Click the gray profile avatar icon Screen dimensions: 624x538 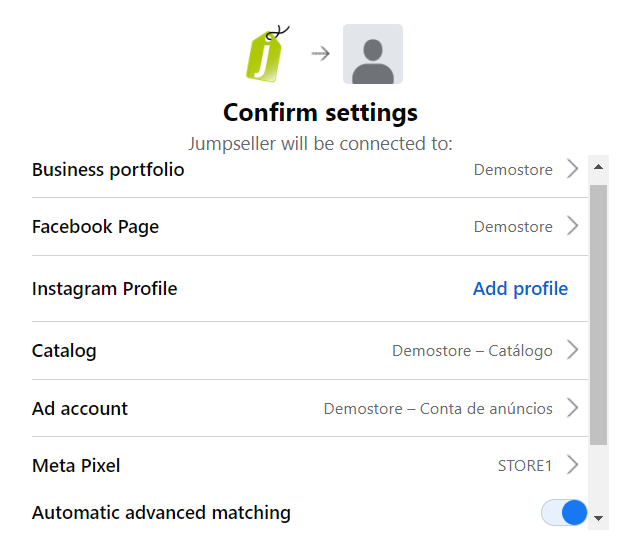point(373,54)
